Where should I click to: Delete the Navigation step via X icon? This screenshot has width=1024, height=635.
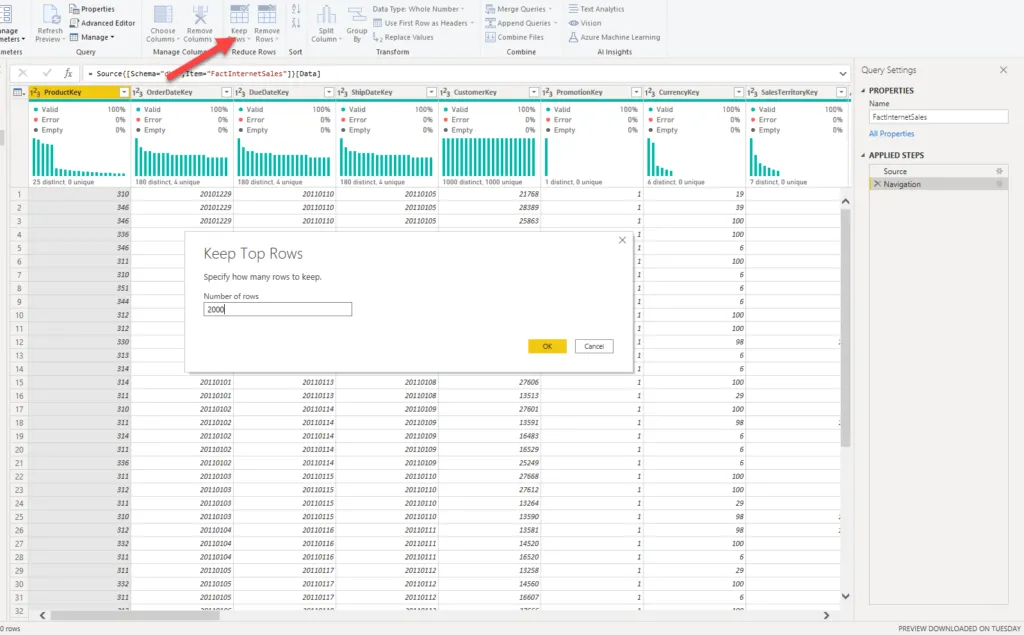(x=877, y=184)
